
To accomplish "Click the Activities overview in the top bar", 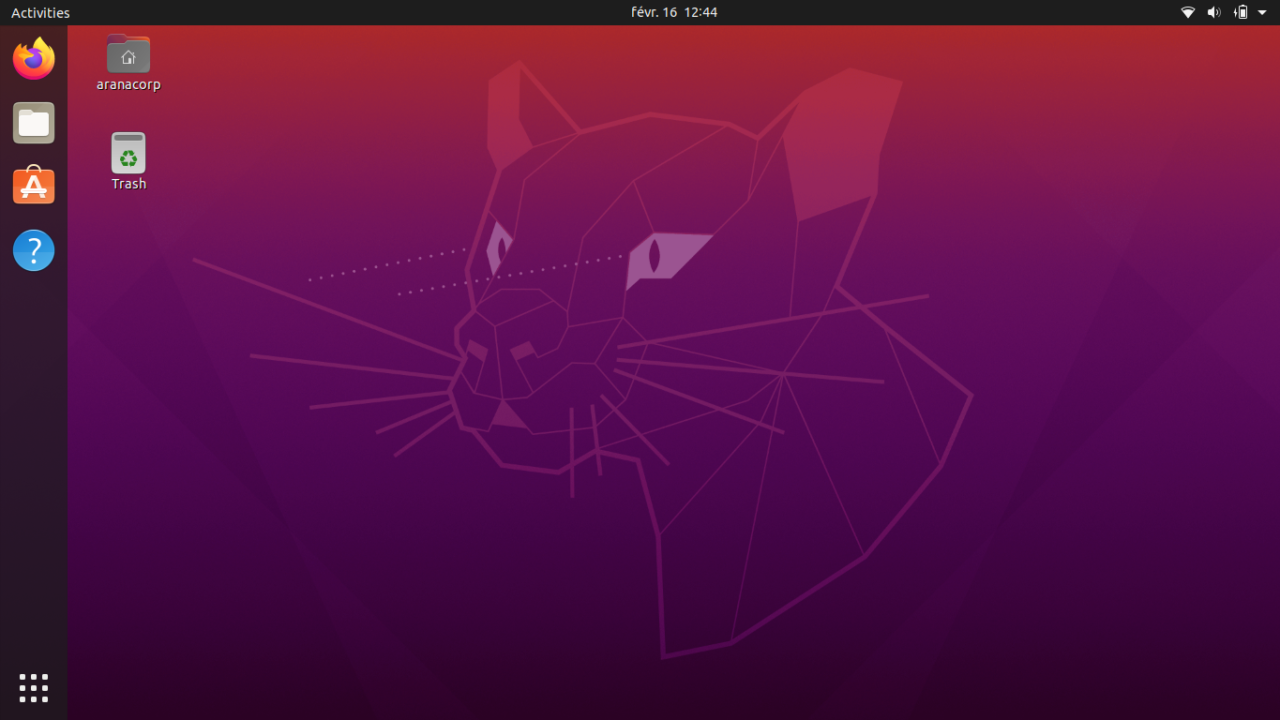I will 40,12.
